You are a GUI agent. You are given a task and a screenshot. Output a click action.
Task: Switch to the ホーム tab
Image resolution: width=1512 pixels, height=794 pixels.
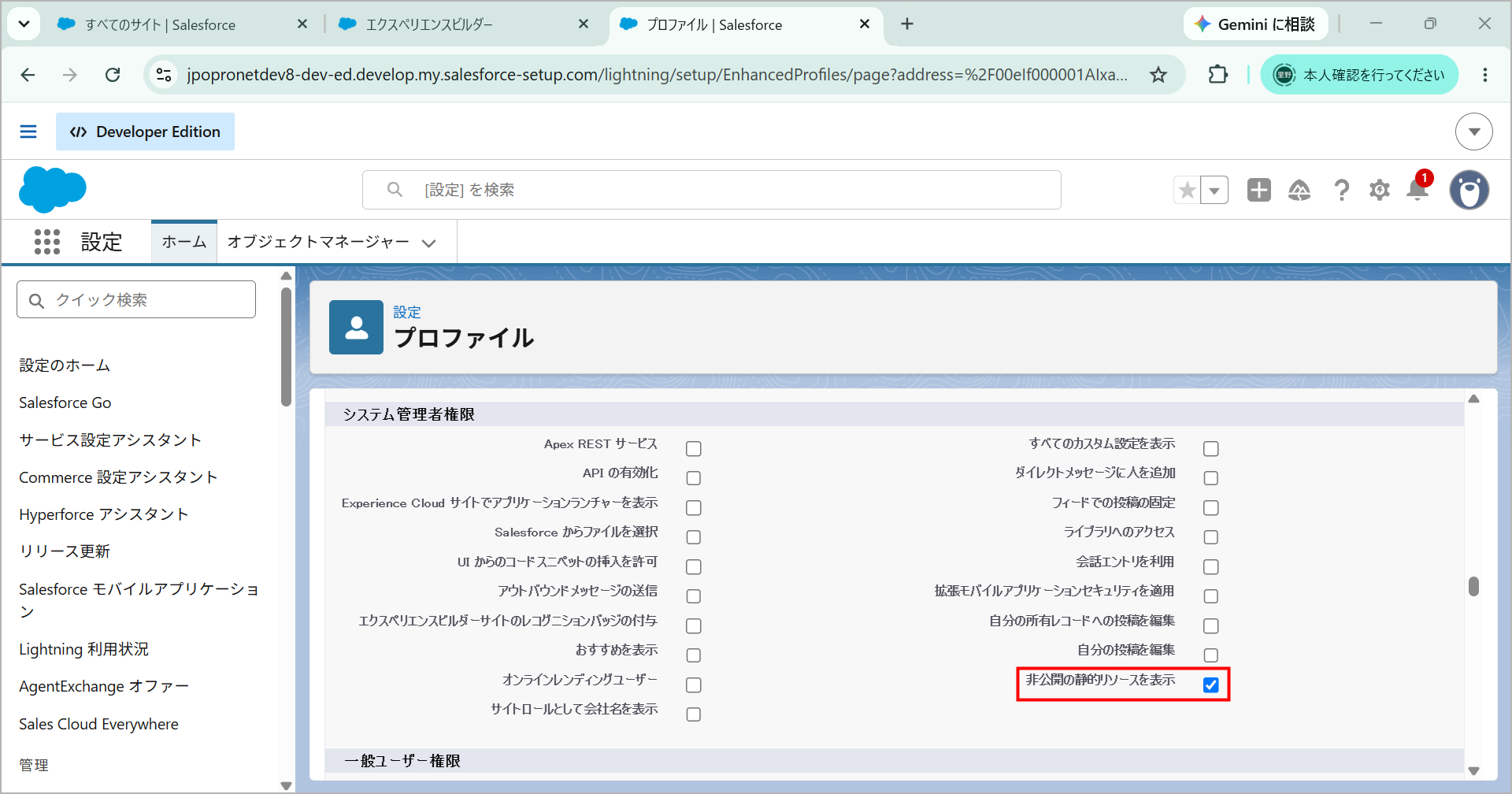pyautogui.click(x=184, y=242)
